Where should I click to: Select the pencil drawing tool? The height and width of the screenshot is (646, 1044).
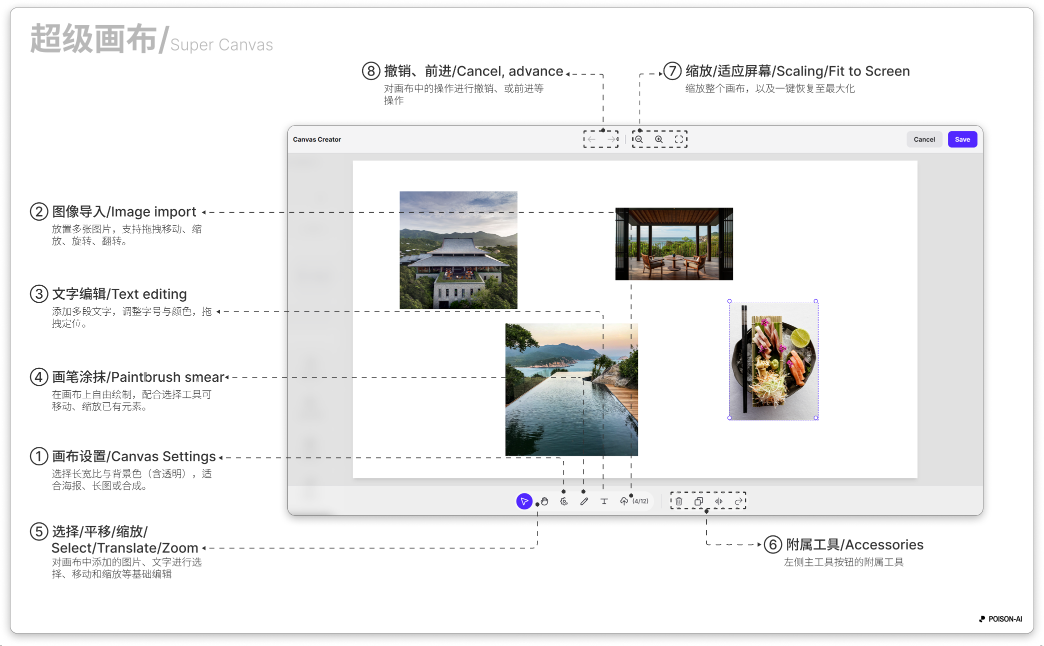(584, 501)
